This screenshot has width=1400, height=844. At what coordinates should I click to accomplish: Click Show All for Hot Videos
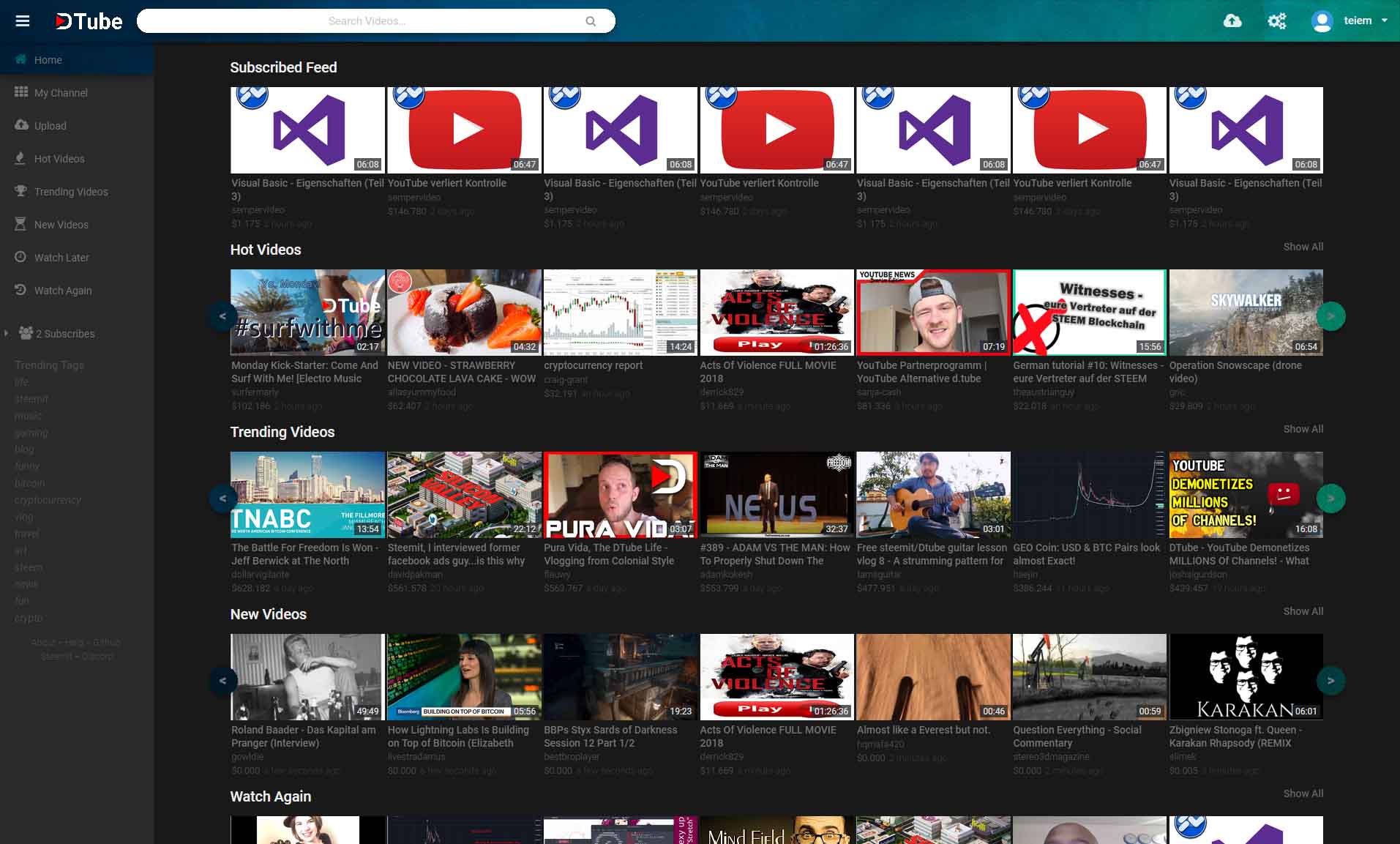point(1303,247)
